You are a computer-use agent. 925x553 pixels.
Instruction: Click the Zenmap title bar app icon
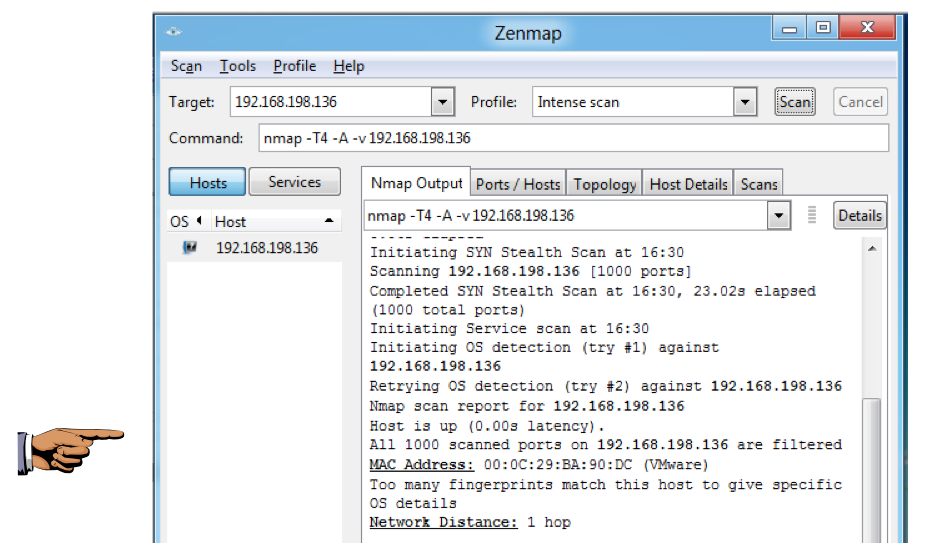coord(173,32)
